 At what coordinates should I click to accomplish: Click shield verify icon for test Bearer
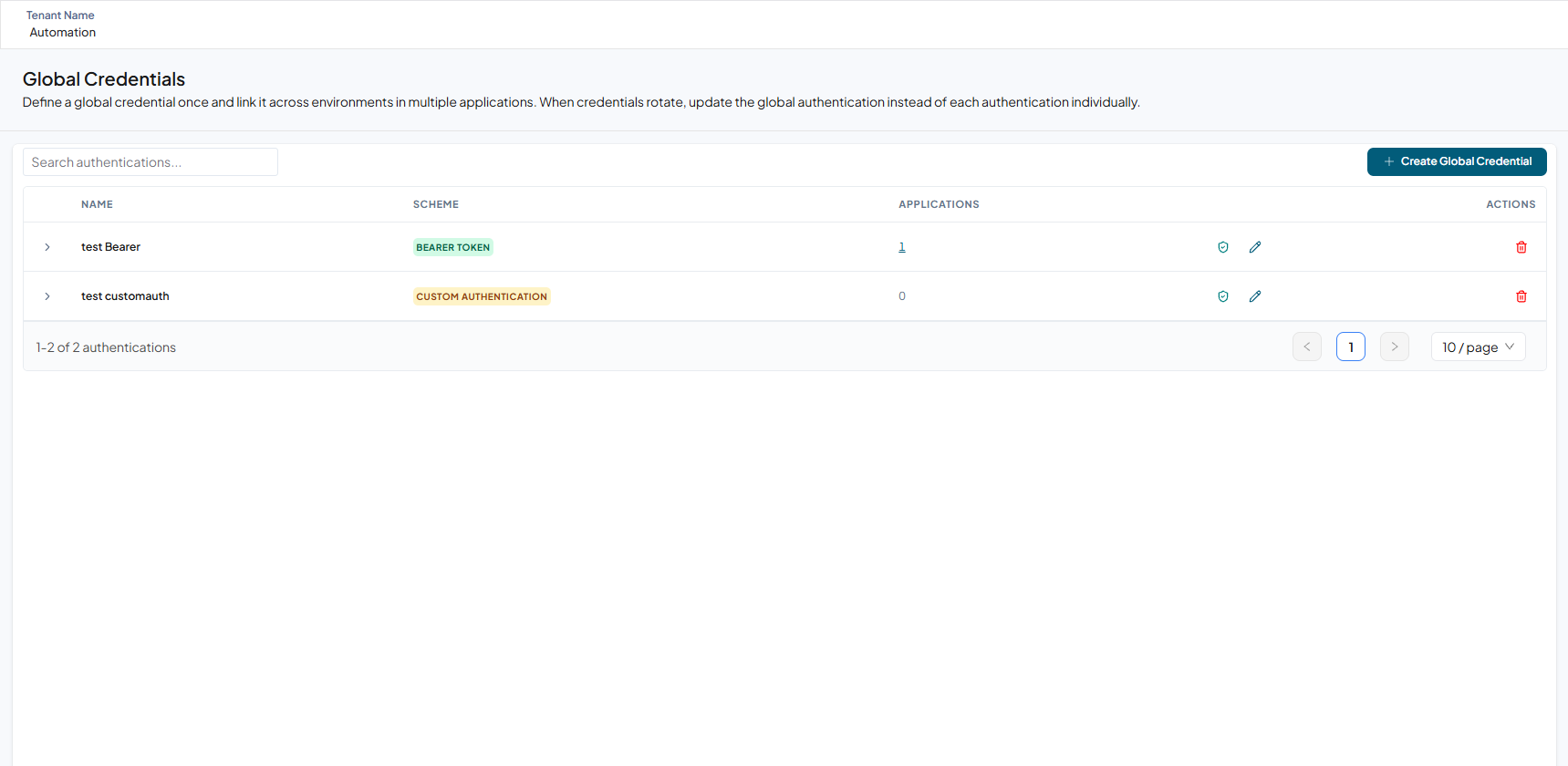(1223, 247)
